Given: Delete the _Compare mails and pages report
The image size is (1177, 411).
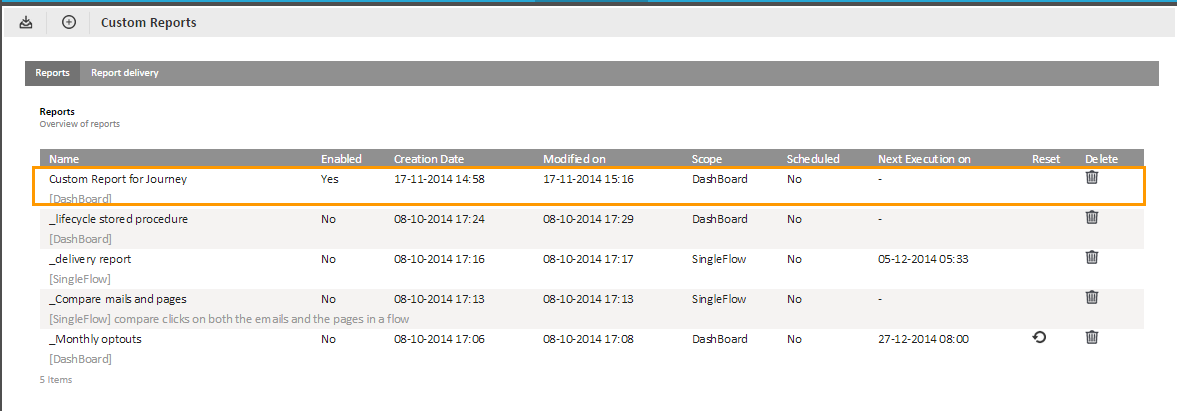Looking at the screenshot, I should tap(1092, 298).
